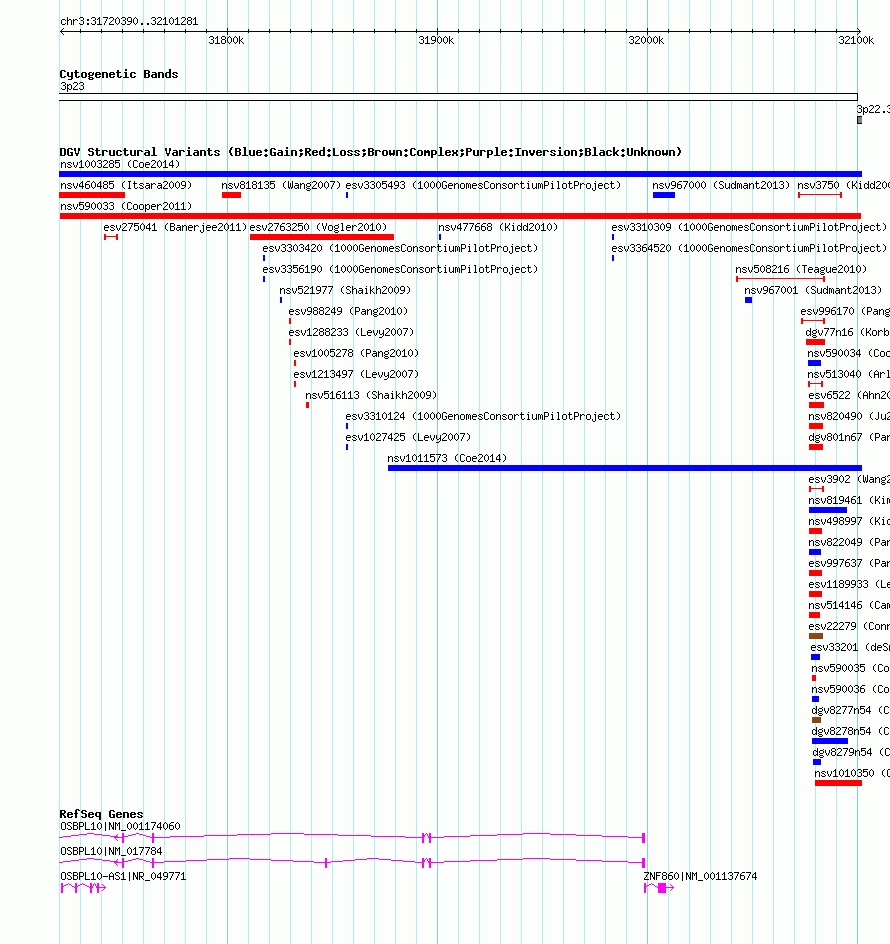Open nsv1011573 (Coe2014) label

pos(447,459)
